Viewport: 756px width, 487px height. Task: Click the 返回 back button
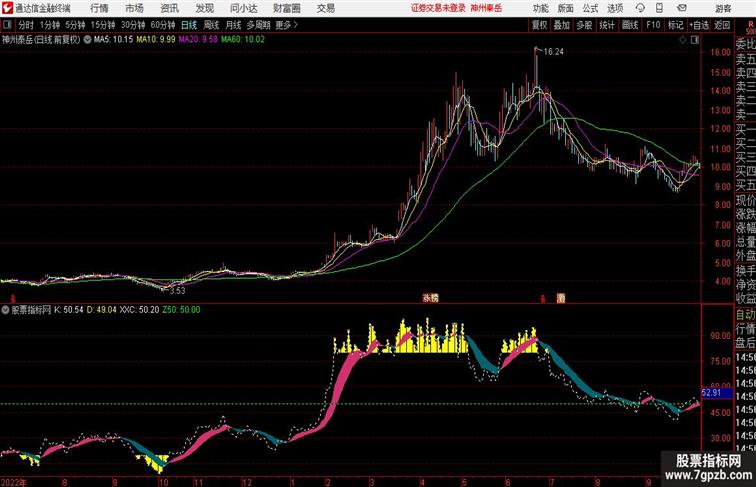coord(722,25)
